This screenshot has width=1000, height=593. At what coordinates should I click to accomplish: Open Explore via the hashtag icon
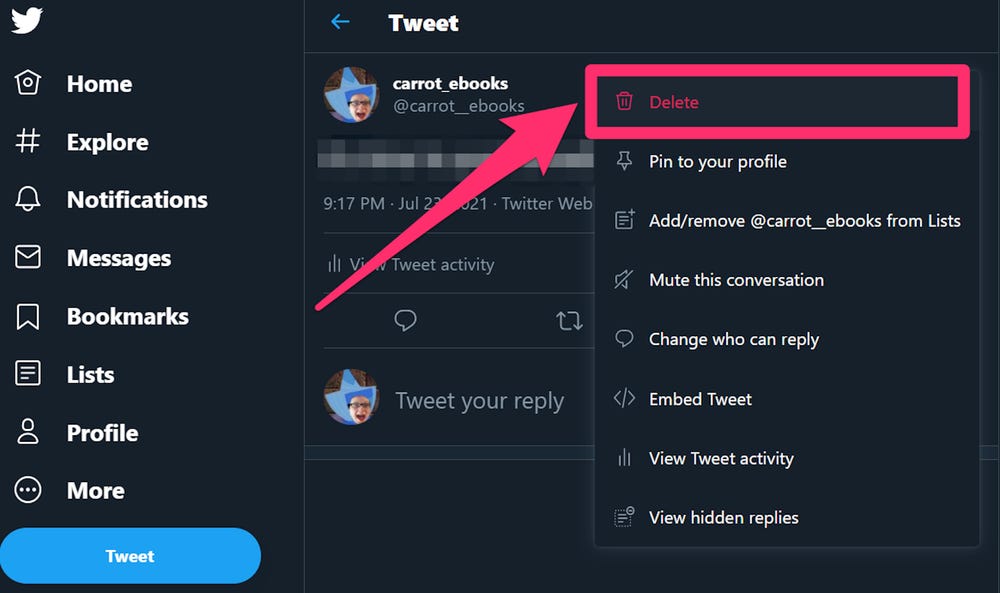tap(30, 142)
